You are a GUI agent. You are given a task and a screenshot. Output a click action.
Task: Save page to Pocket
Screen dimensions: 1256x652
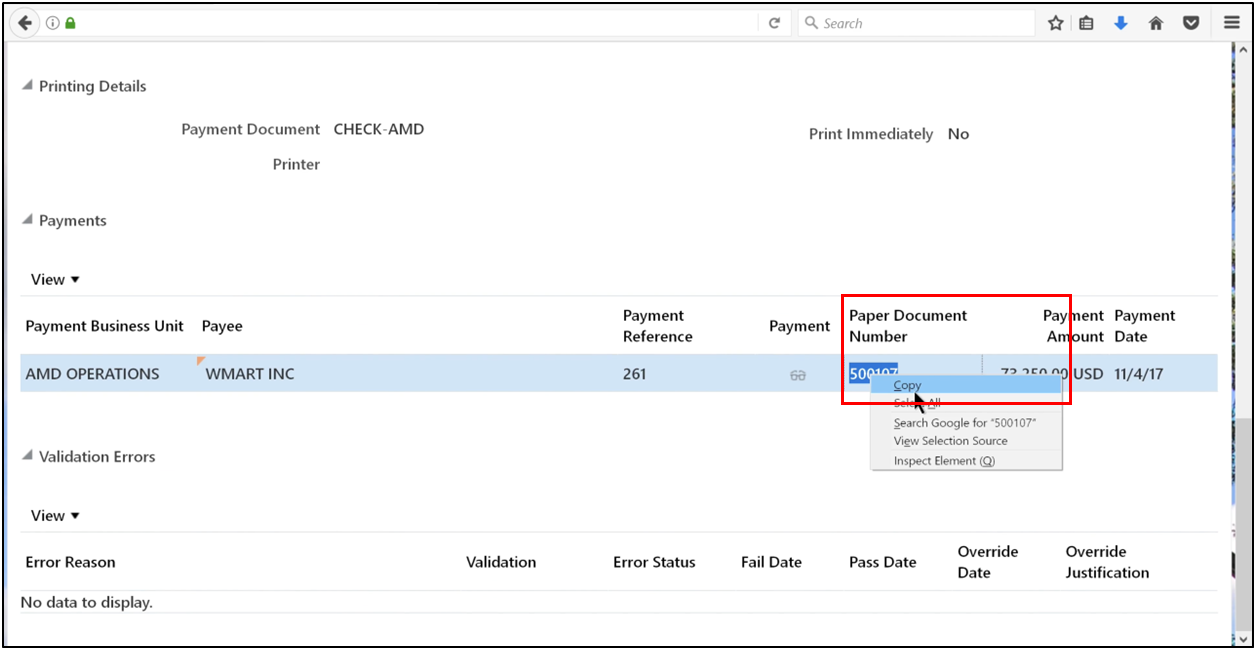point(1191,22)
